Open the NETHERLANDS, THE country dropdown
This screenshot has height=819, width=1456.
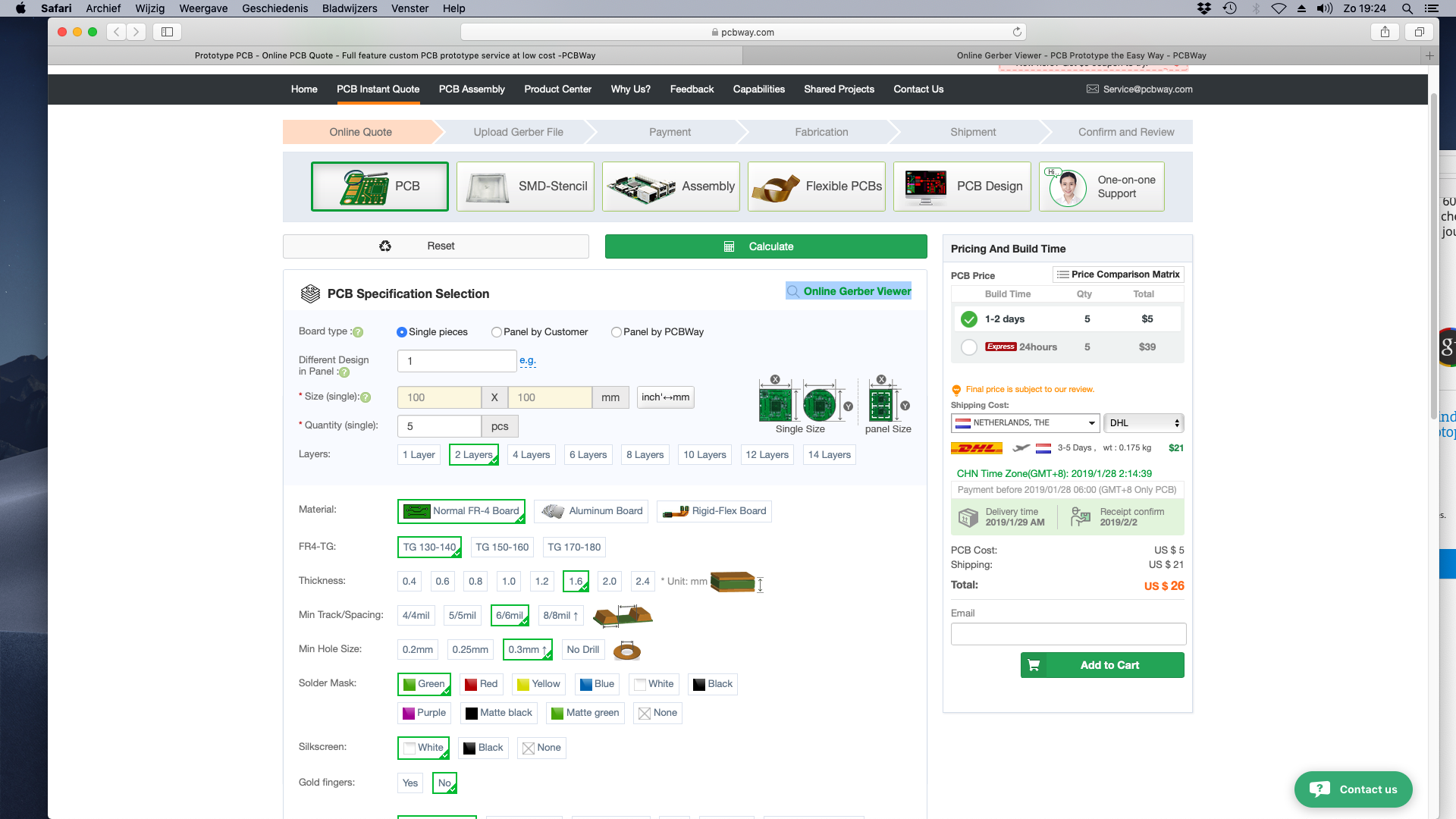pos(1025,423)
